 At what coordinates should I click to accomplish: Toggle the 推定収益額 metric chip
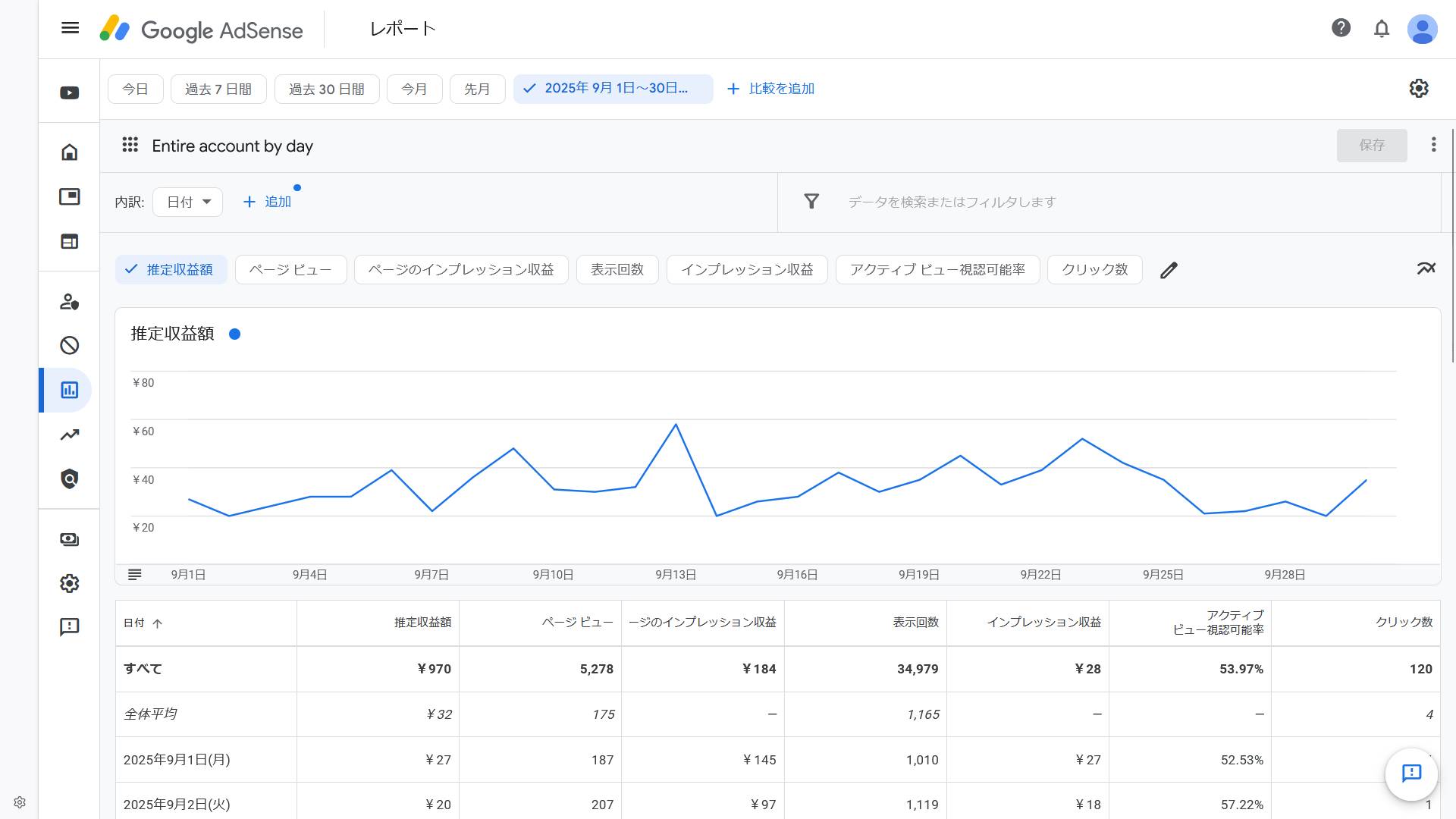[x=171, y=270]
